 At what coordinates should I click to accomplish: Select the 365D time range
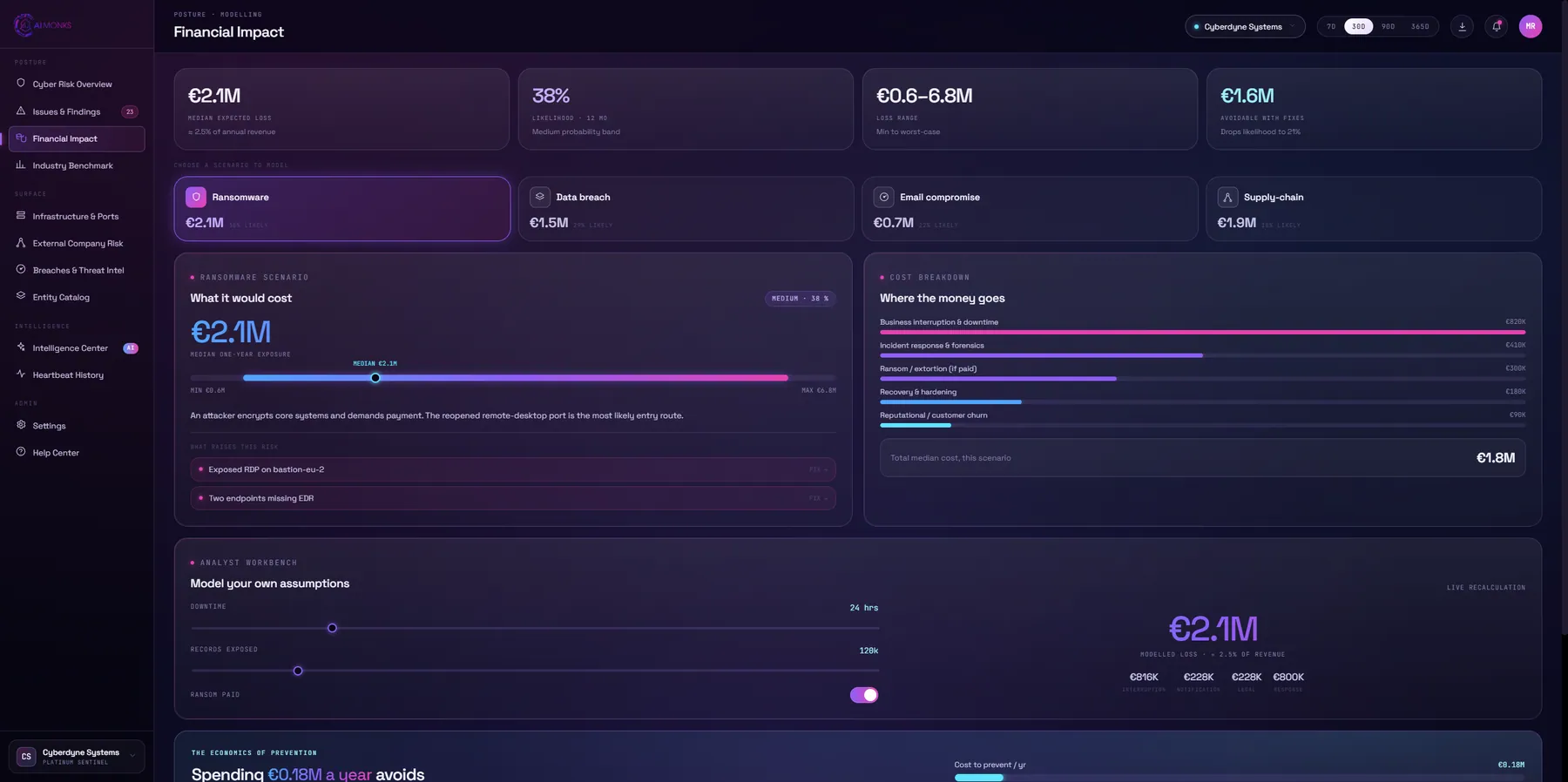[x=1420, y=26]
